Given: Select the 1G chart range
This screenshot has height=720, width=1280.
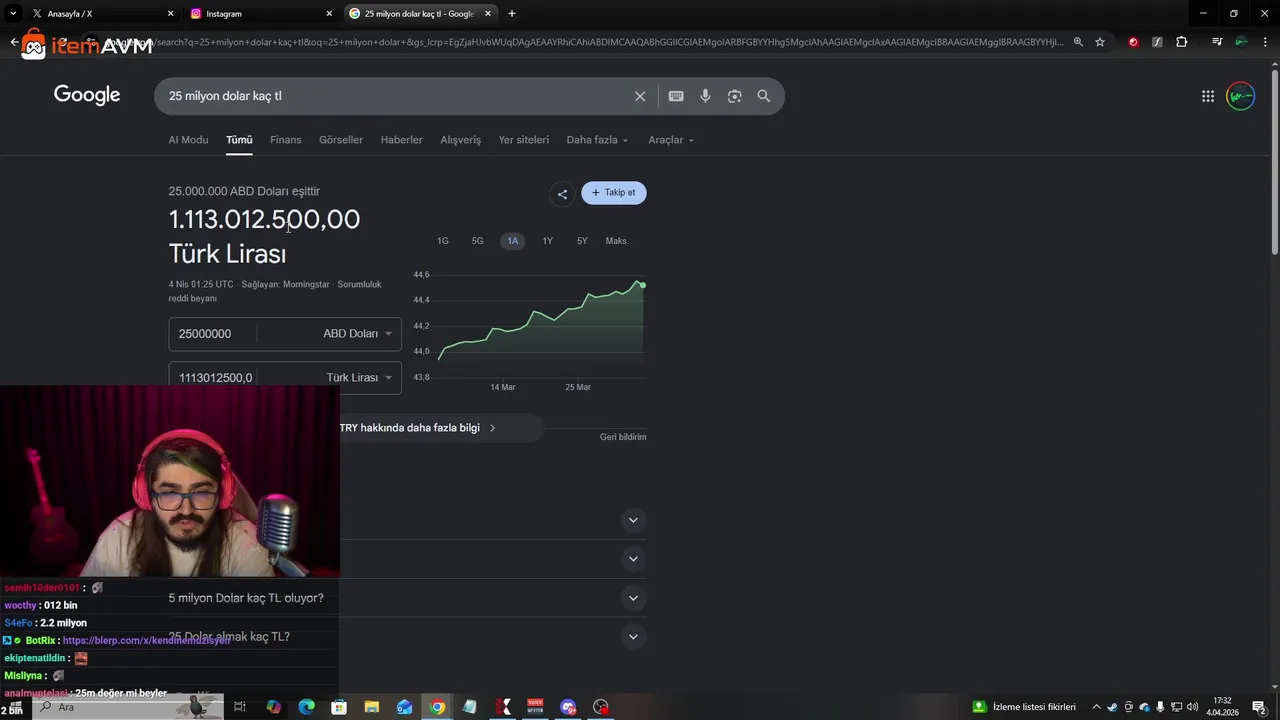Looking at the screenshot, I should click(x=443, y=241).
